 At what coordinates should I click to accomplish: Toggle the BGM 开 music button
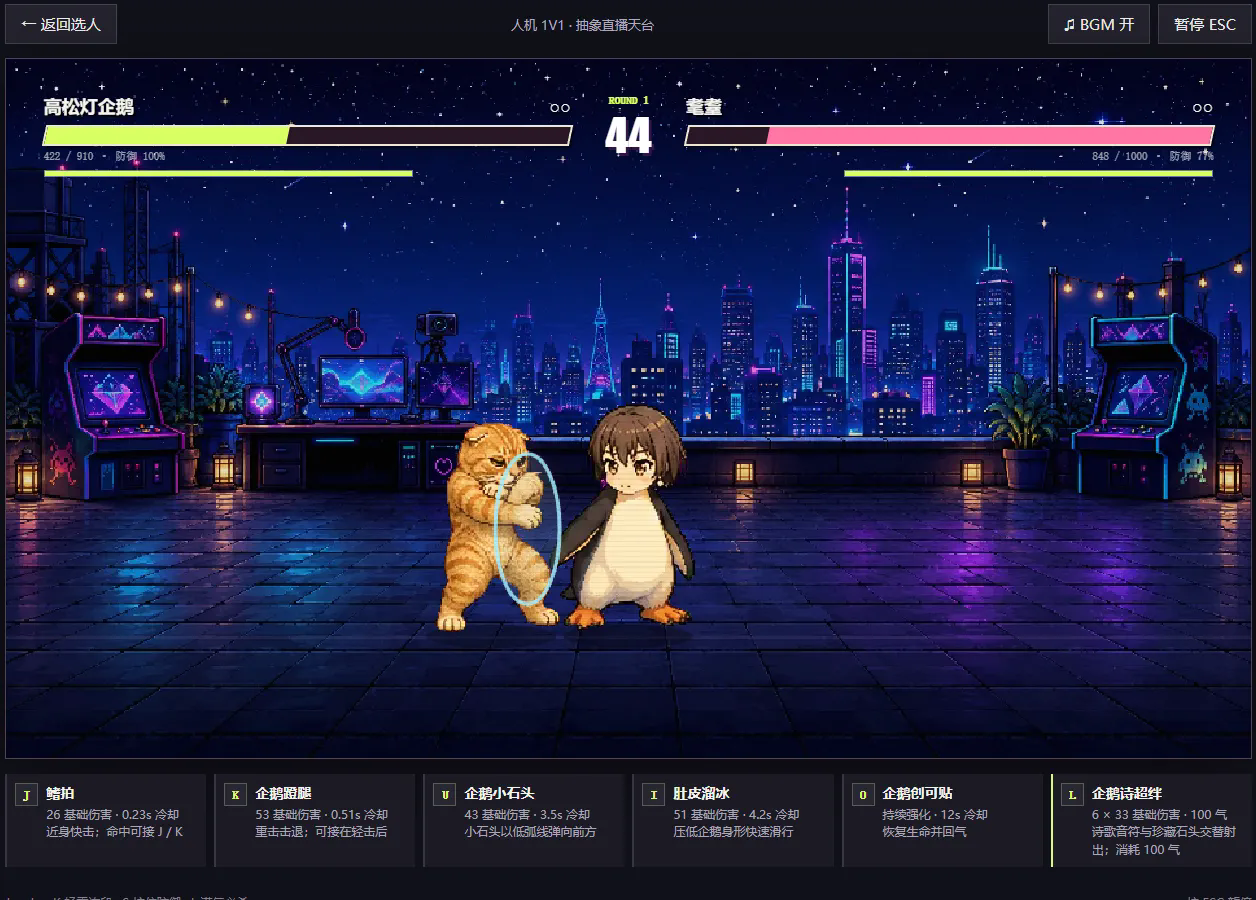coord(1099,24)
